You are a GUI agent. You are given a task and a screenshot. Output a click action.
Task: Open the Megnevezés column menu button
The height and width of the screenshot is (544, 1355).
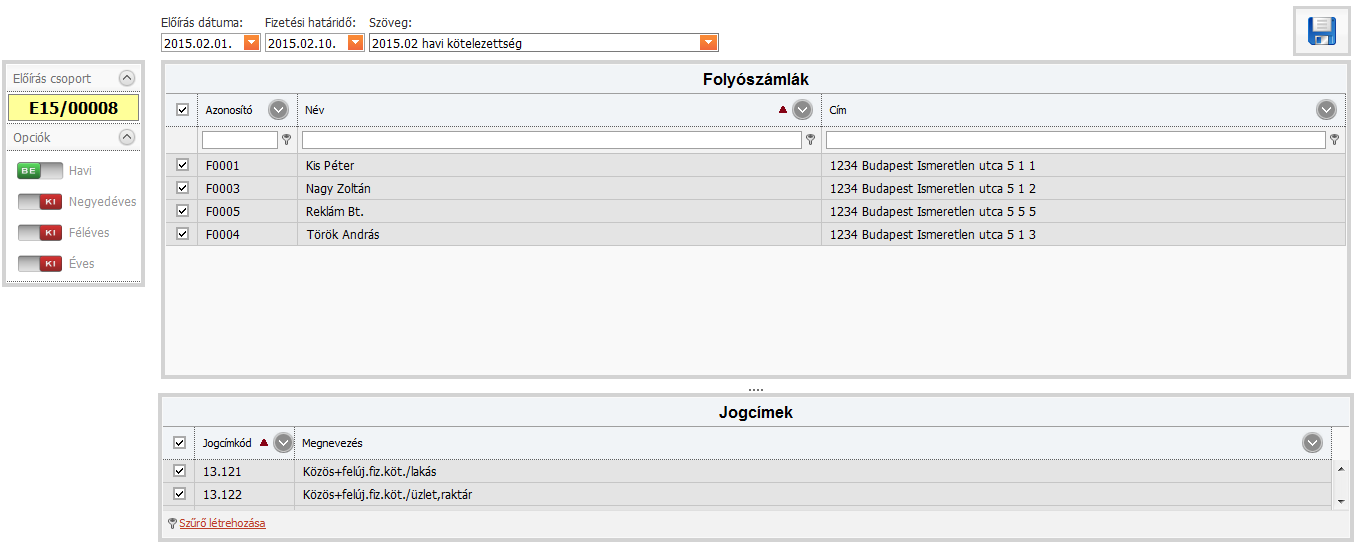click(1313, 442)
